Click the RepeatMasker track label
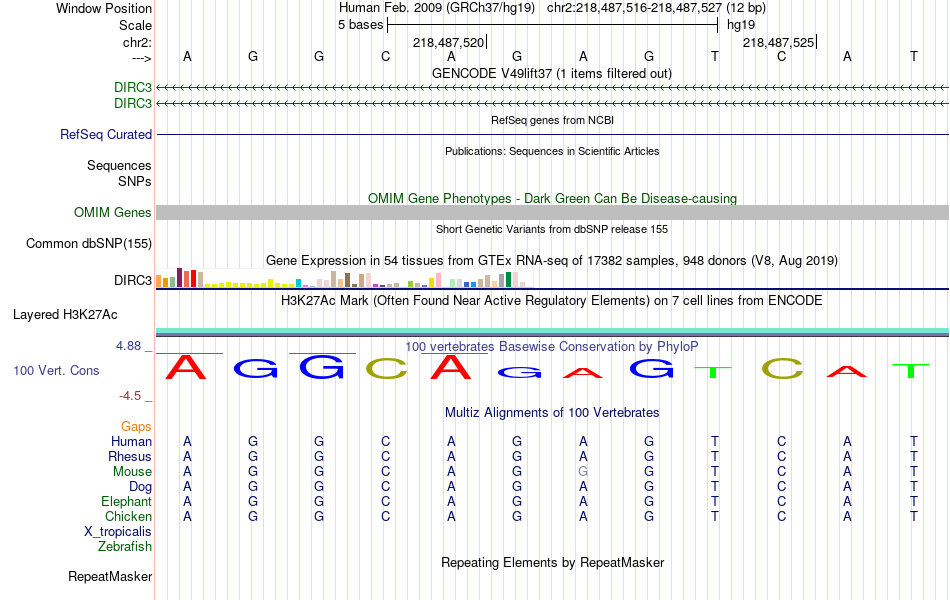This screenshot has width=950, height=600. click(110, 576)
